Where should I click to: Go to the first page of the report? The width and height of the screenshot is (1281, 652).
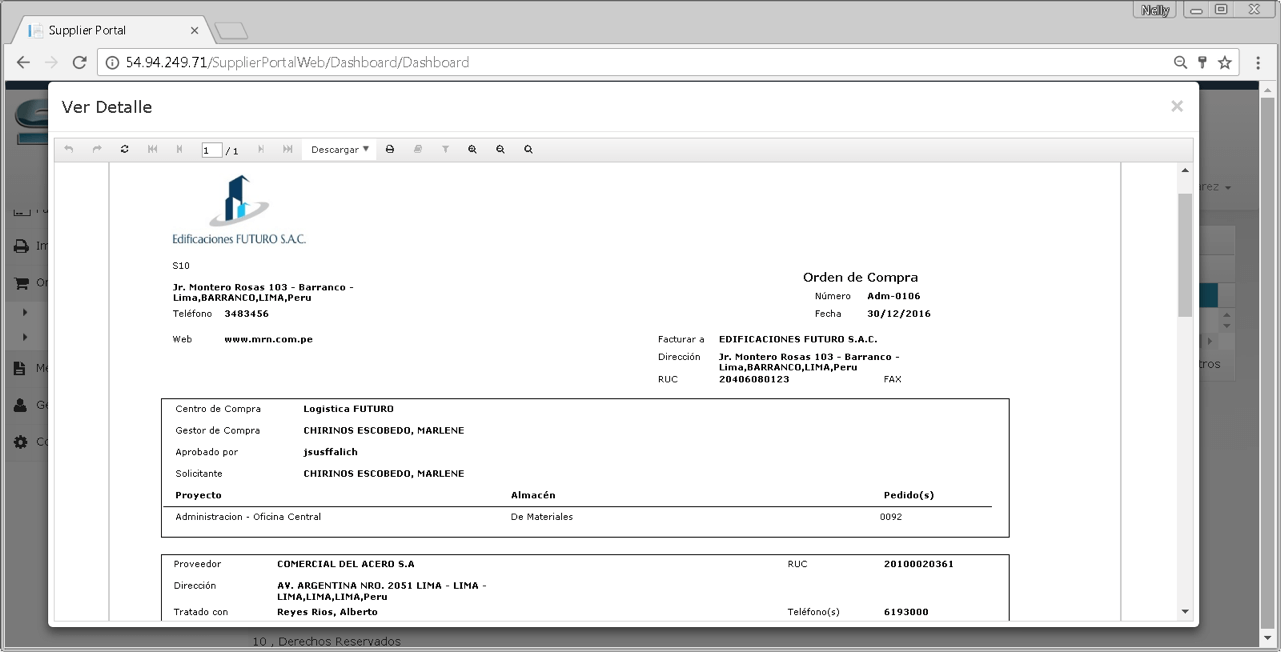tap(152, 149)
